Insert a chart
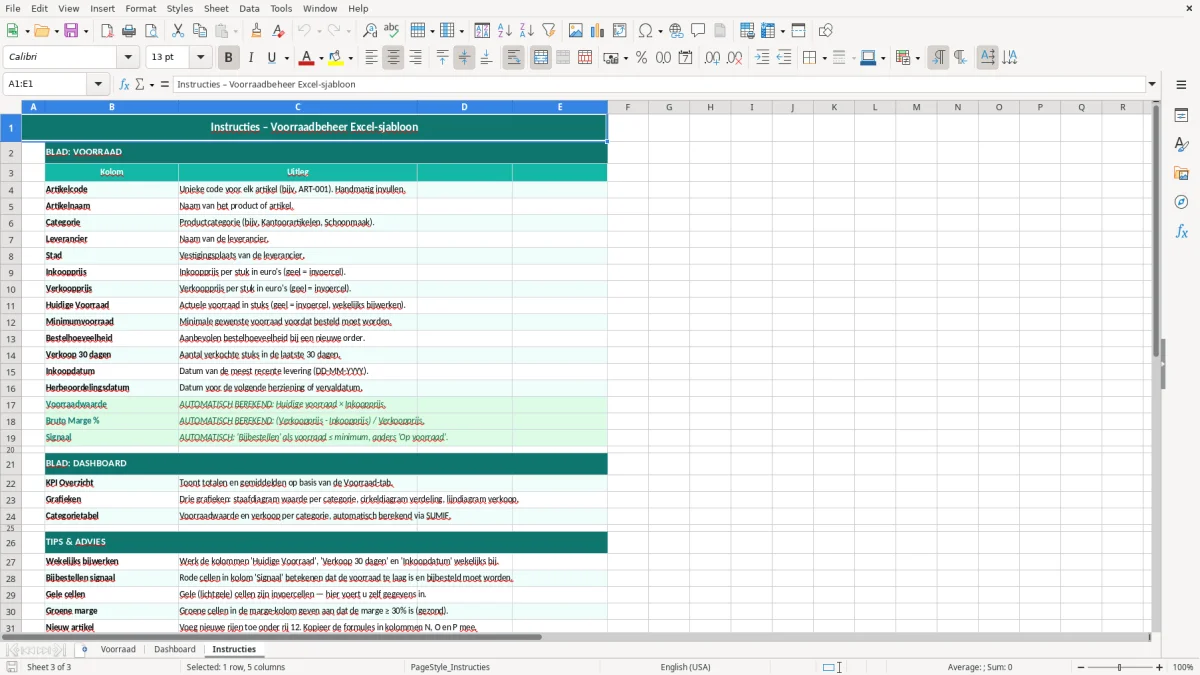 coord(598,31)
